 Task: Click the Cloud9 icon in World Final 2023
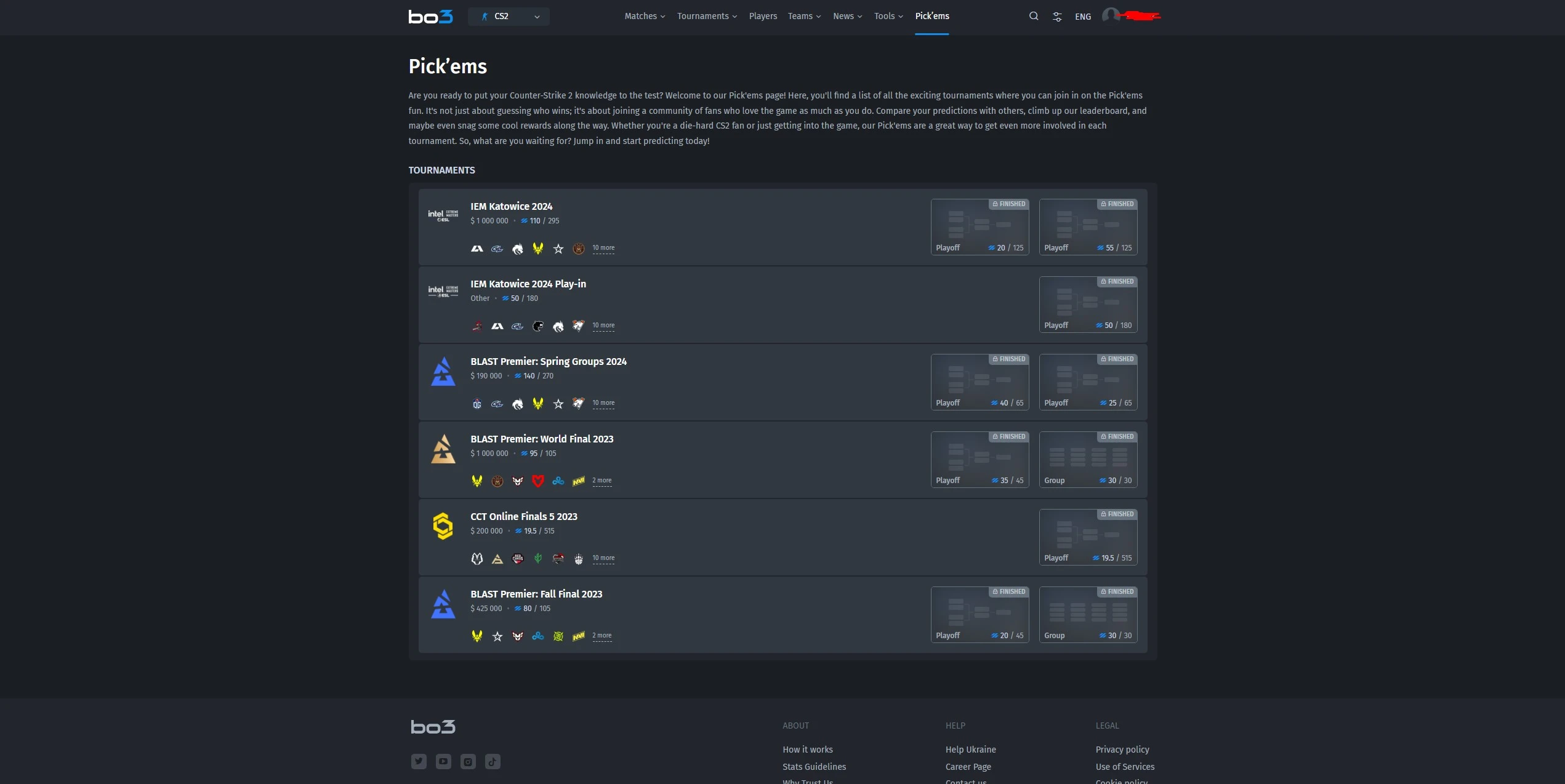558,481
